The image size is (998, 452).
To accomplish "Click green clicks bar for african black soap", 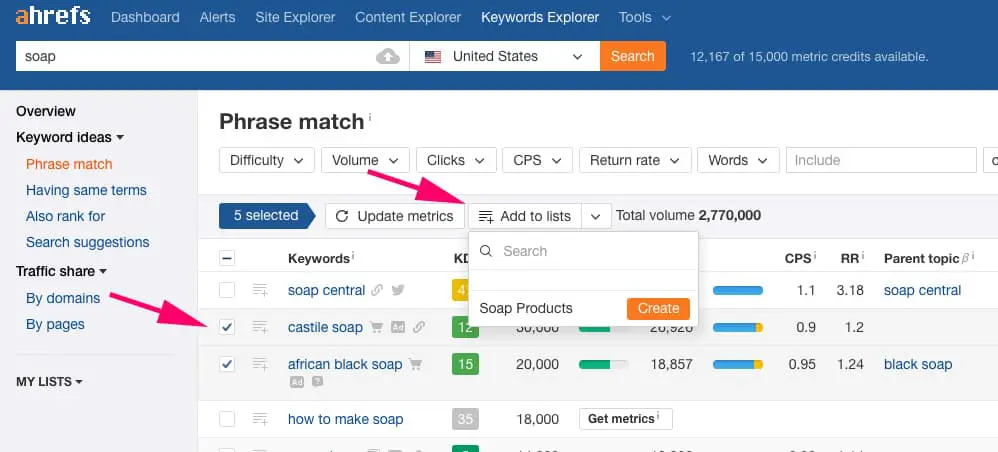I will (603, 365).
